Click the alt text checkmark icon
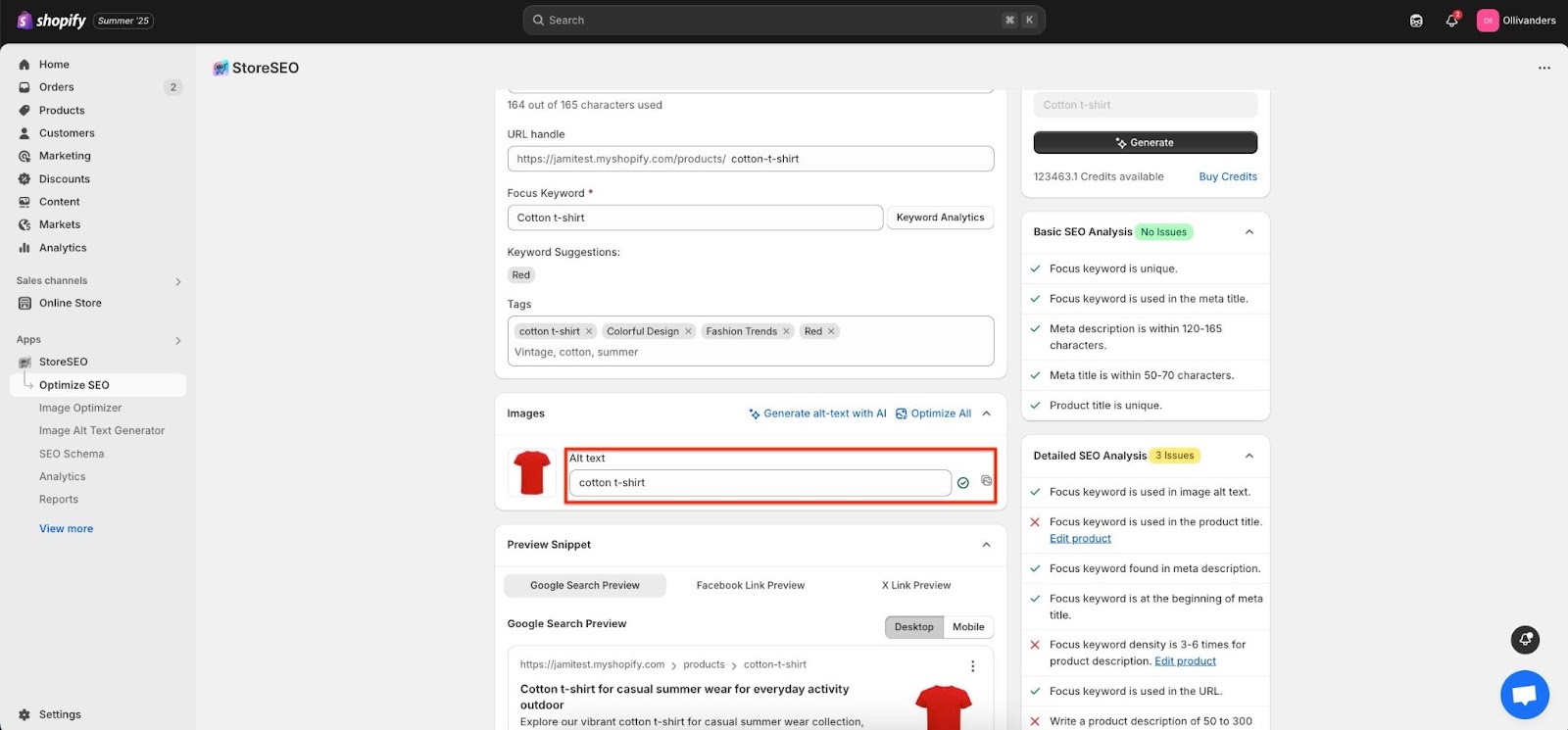This screenshot has height=730, width=1568. (963, 483)
